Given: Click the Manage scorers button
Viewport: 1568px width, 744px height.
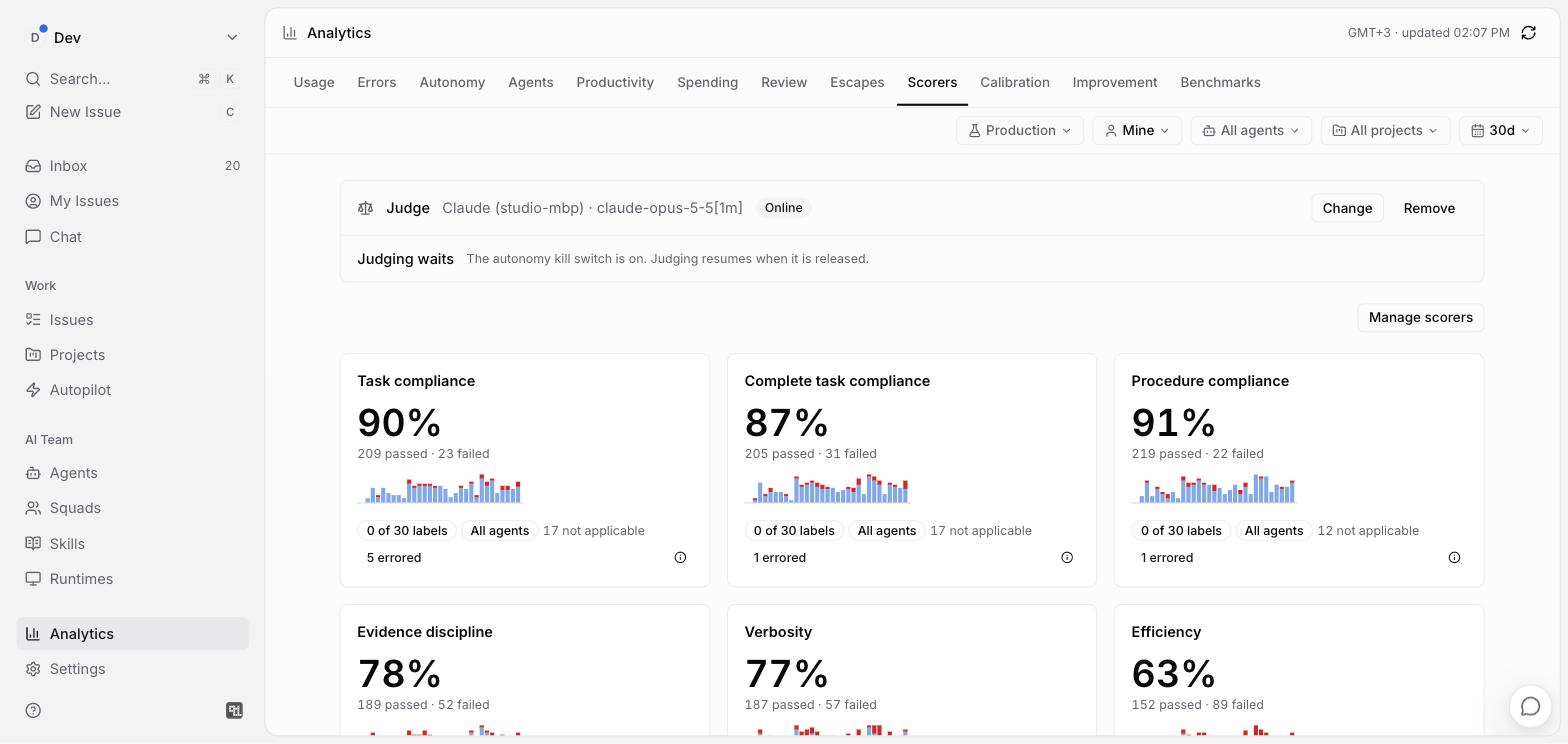Looking at the screenshot, I should (1420, 318).
